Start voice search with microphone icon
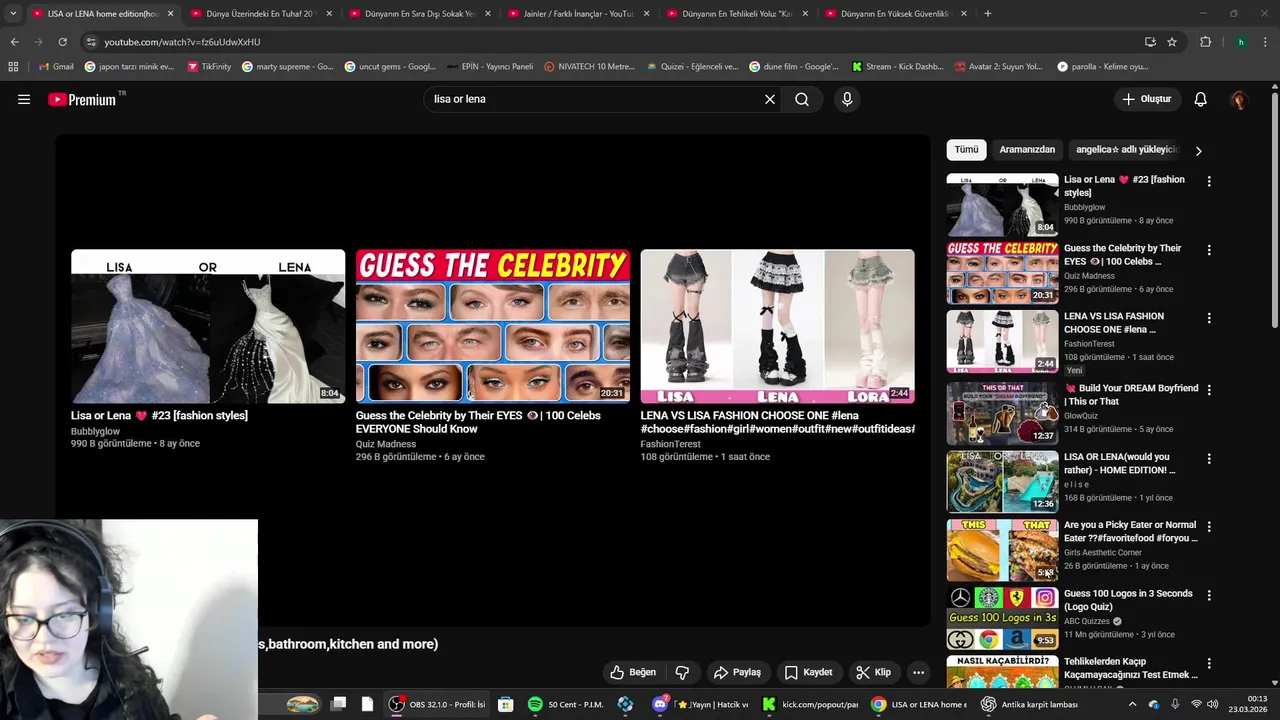 847,99
